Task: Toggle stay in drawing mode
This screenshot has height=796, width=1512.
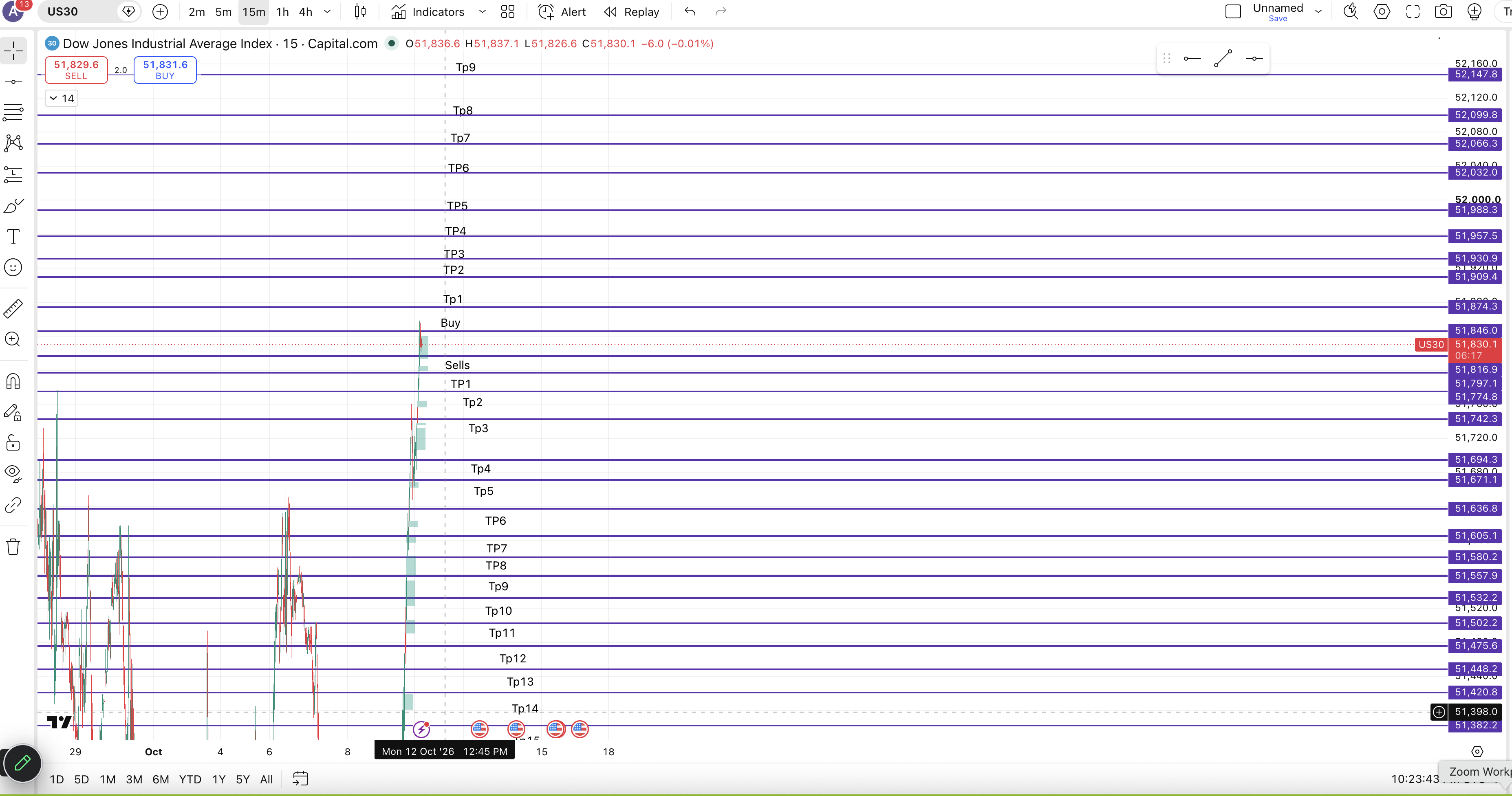Action: pyautogui.click(x=13, y=412)
